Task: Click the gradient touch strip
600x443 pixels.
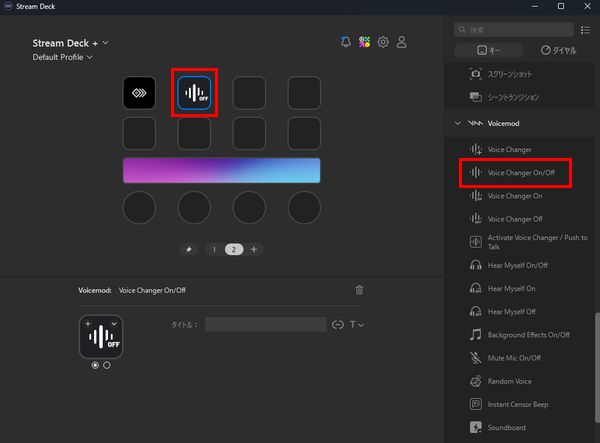Action: [x=222, y=170]
